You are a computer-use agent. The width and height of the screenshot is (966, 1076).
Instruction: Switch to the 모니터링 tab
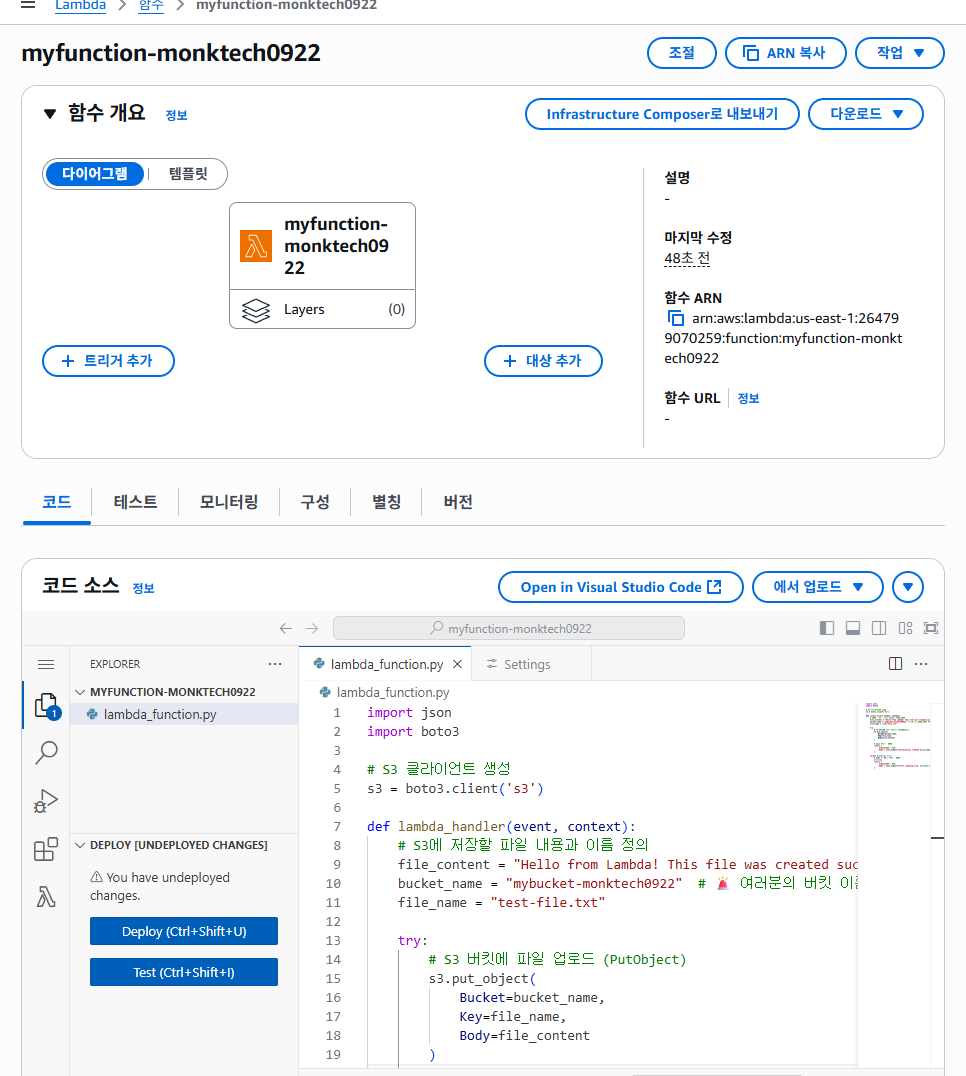[229, 502]
